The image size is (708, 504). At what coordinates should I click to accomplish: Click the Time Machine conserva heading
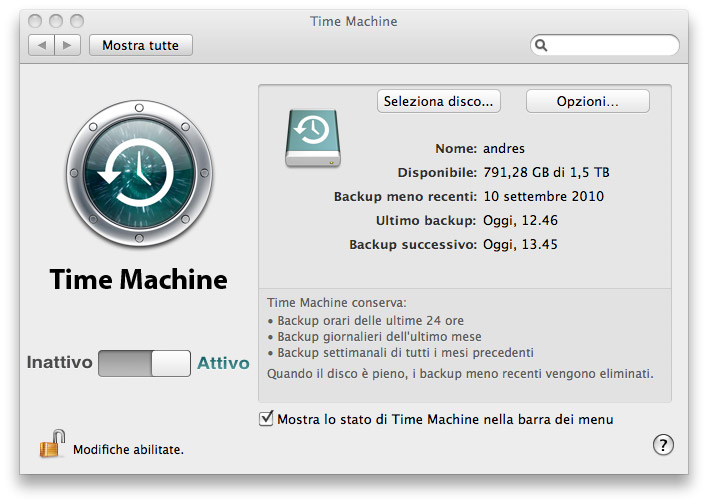click(337, 303)
